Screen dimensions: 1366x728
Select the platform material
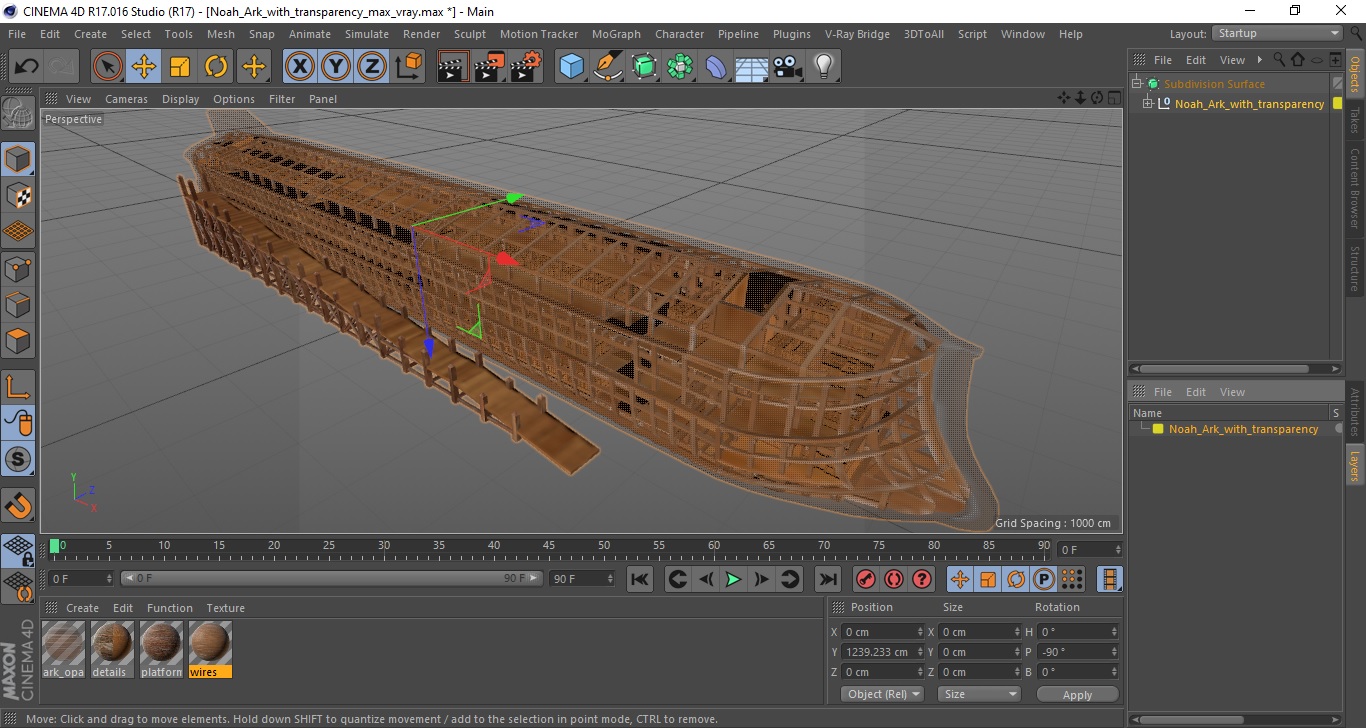click(x=161, y=649)
